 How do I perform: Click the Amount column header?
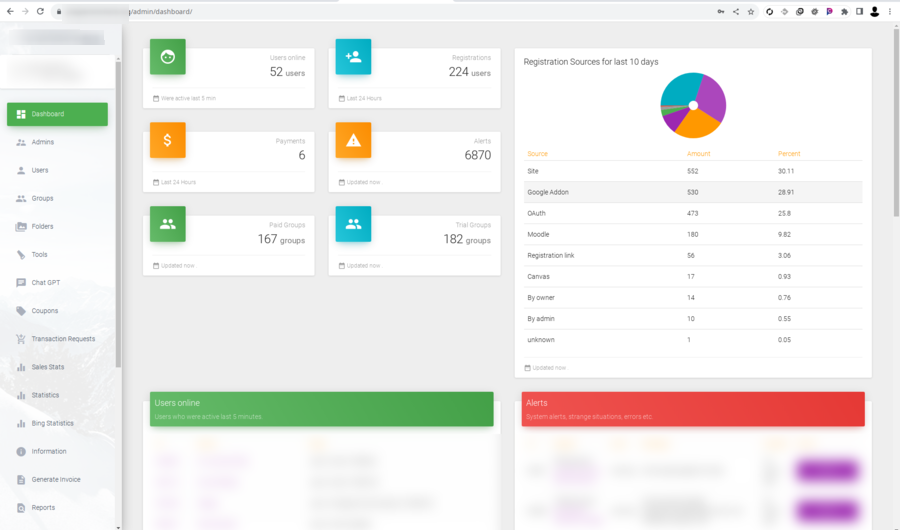click(x=699, y=154)
